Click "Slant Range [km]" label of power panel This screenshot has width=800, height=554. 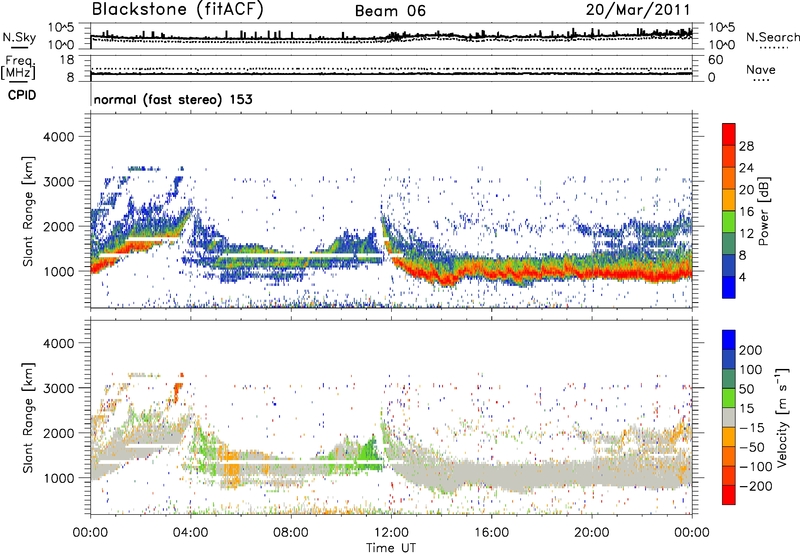pos(28,211)
